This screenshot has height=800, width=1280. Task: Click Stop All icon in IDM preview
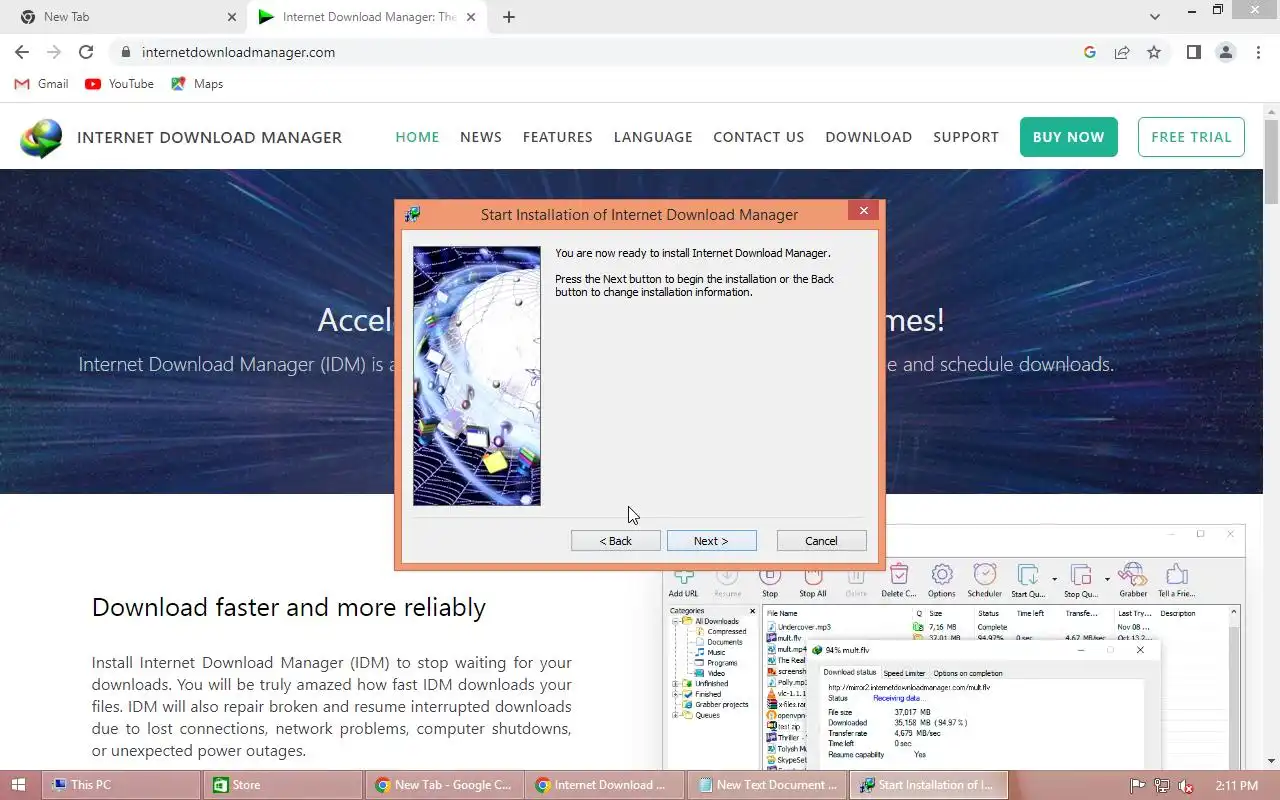click(x=813, y=582)
